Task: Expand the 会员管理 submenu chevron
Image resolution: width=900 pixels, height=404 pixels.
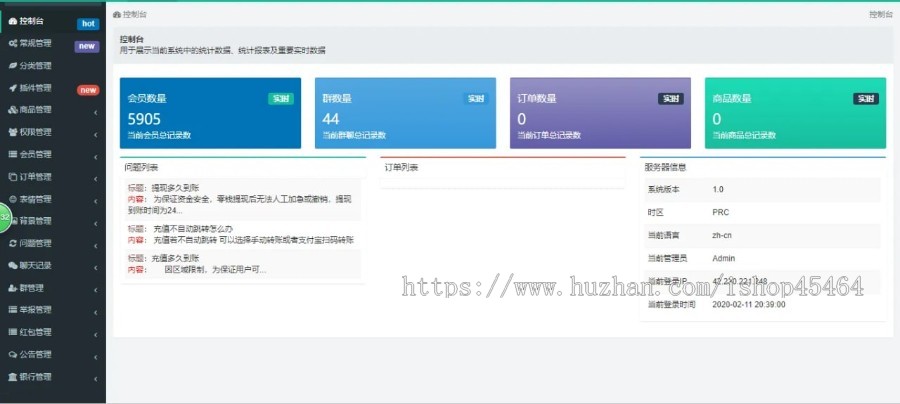Action: pos(95,157)
